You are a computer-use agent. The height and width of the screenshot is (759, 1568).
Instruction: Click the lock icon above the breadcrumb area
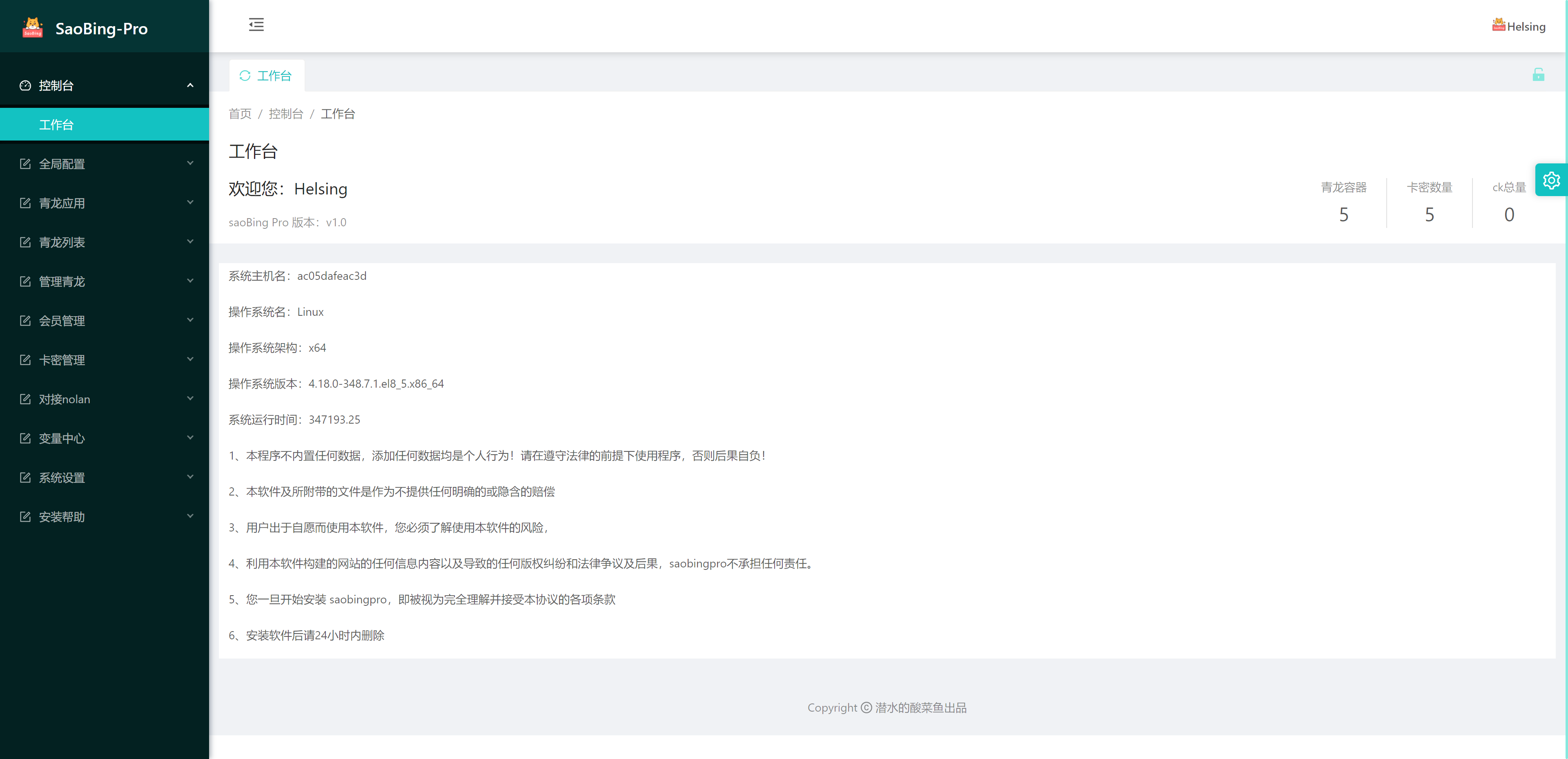click(1539, 74)
